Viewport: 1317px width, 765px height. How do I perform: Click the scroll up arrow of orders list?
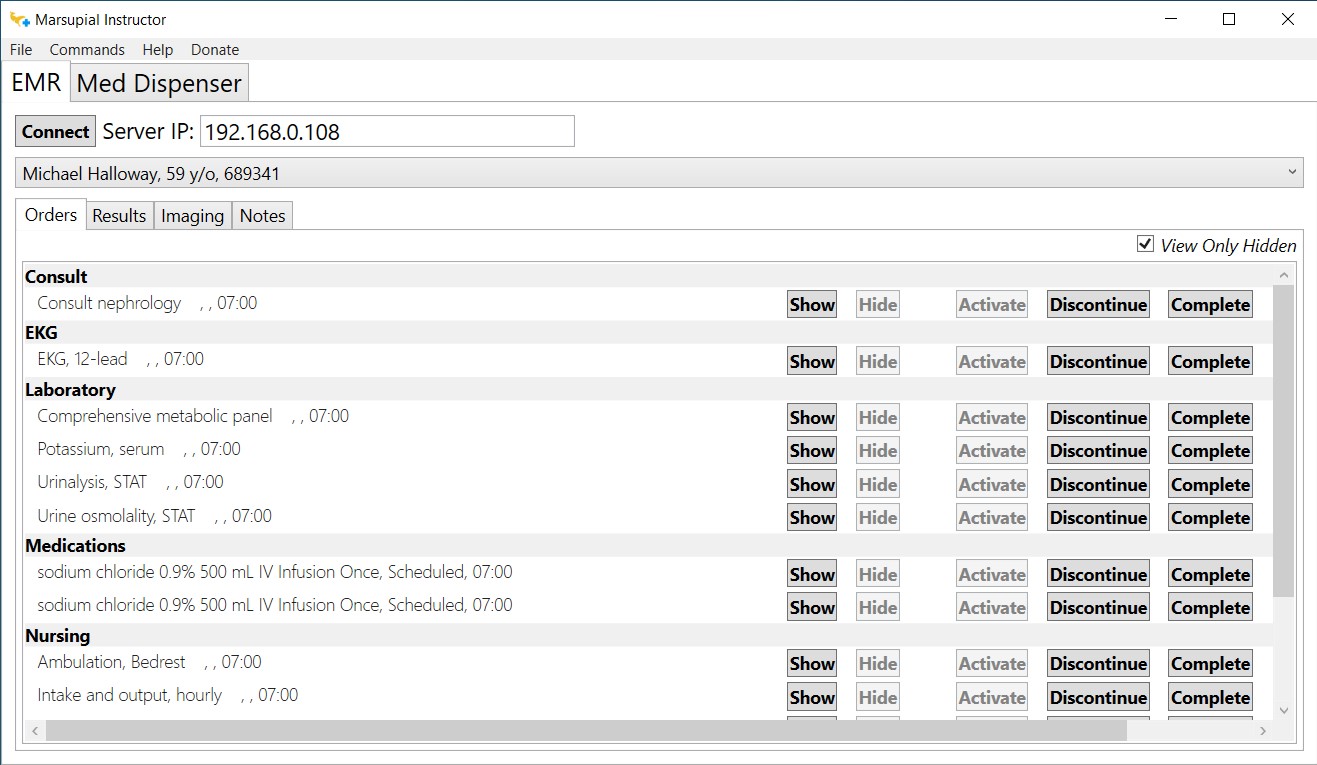pos(1284,274)
